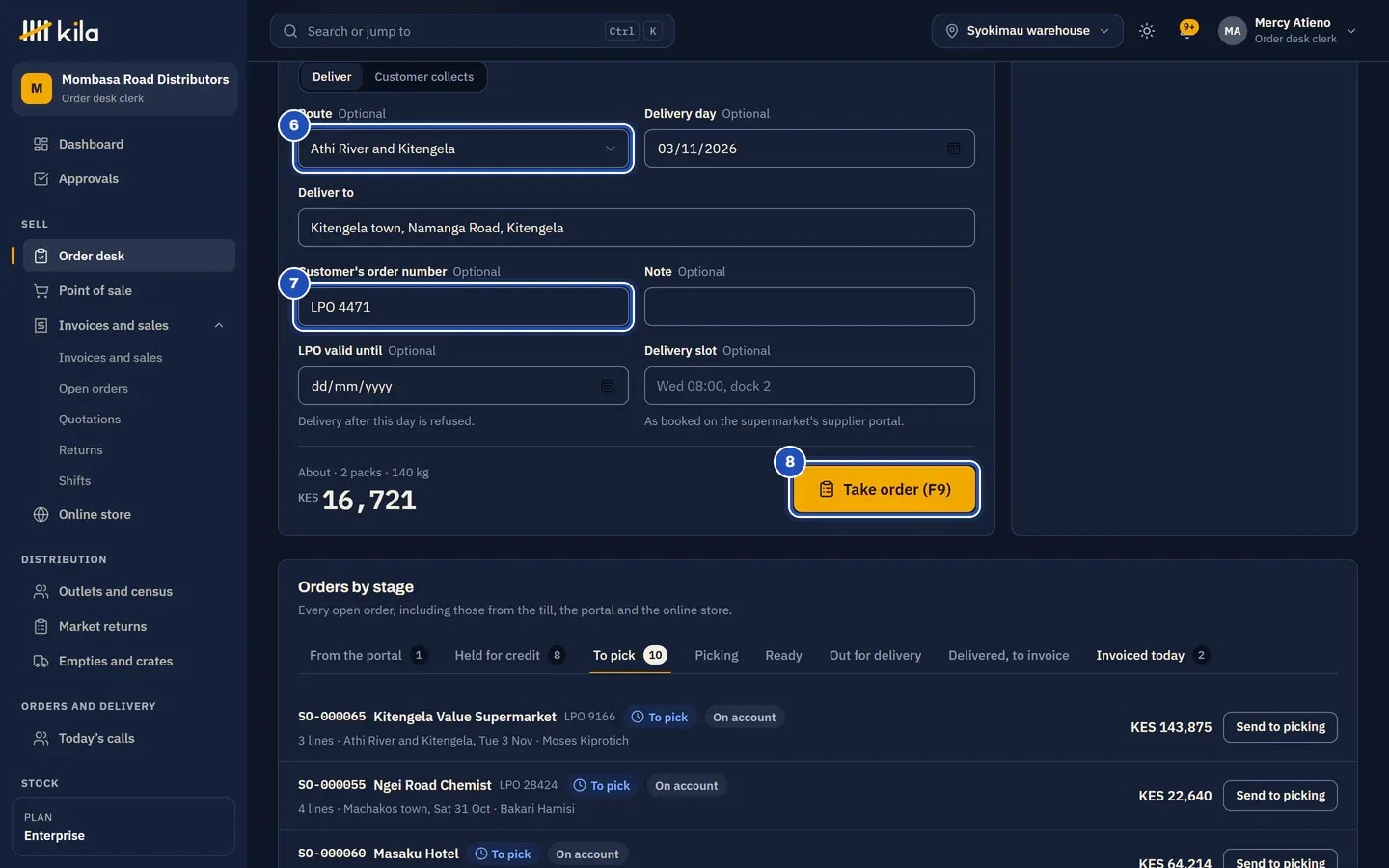The image size is (1389, 868).
Task: Open the Out for delivery tab
Action: pyautogui.click(x=875, y=655)
